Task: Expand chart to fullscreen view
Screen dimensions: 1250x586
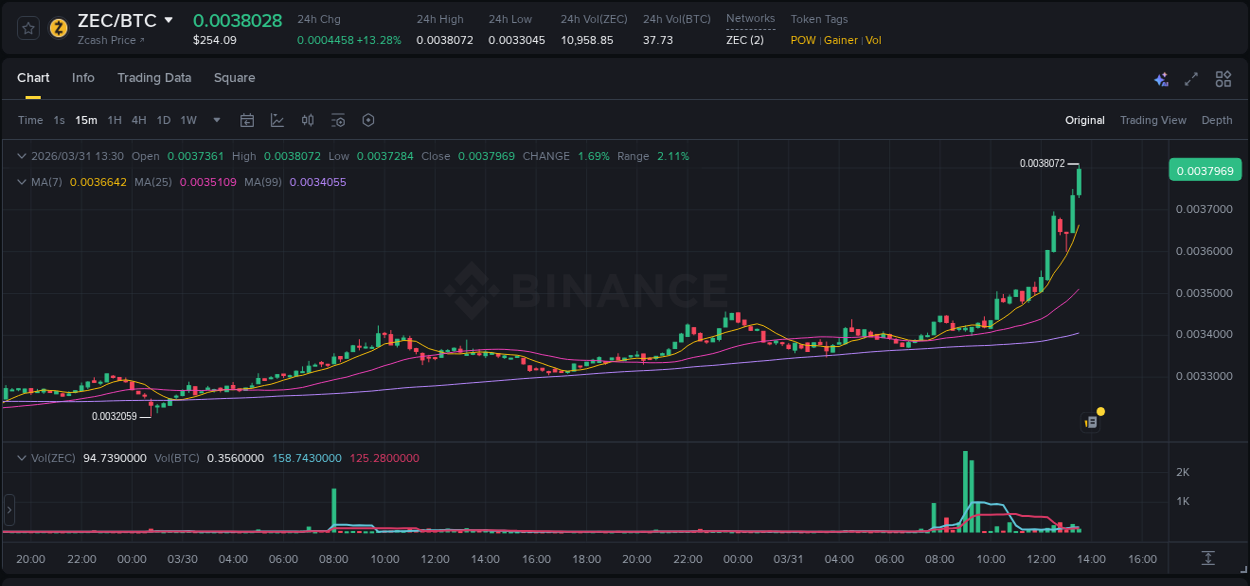Action: [x=1191, y=79]
